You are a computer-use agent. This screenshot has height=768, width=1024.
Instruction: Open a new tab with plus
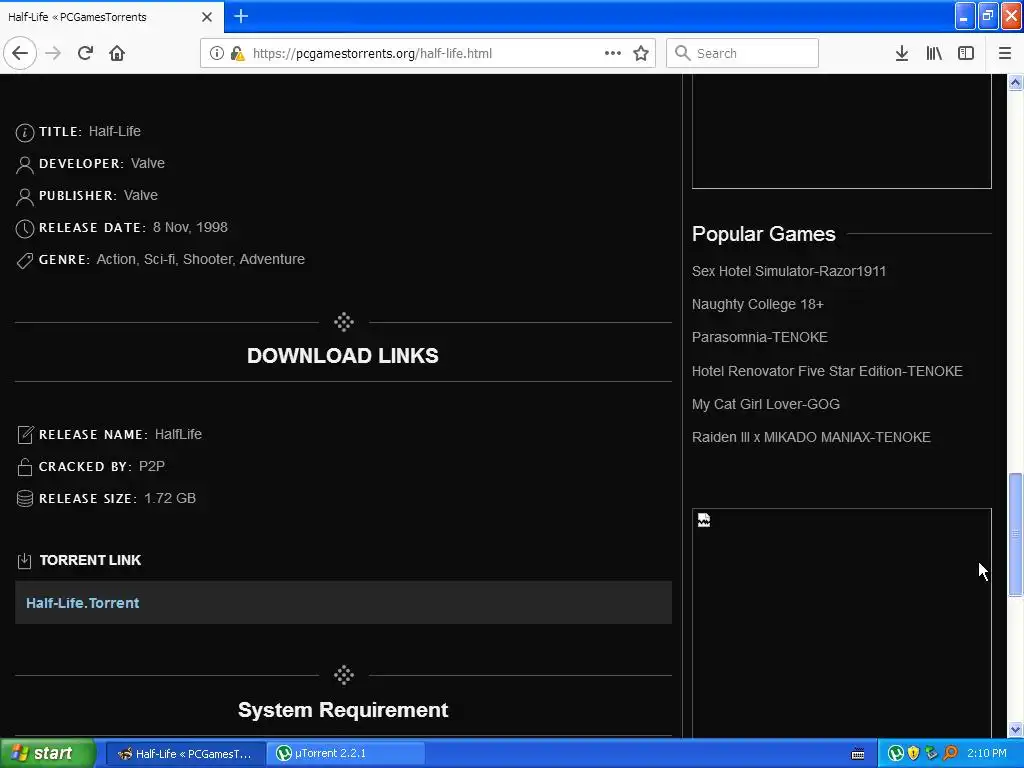(241, 16)
